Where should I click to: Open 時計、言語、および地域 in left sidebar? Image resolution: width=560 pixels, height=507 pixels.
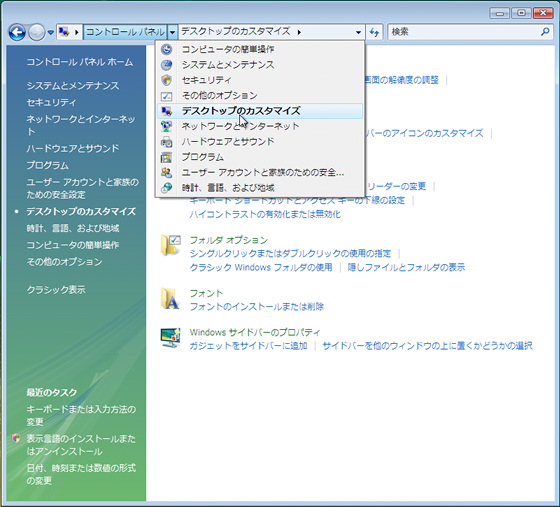73,228
